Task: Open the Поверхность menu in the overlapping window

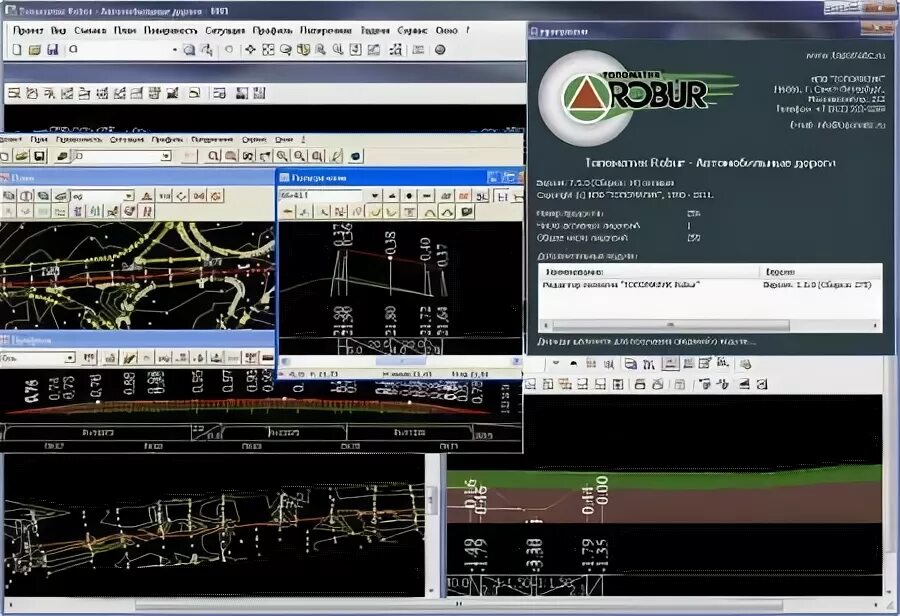Action: [79, 140]
